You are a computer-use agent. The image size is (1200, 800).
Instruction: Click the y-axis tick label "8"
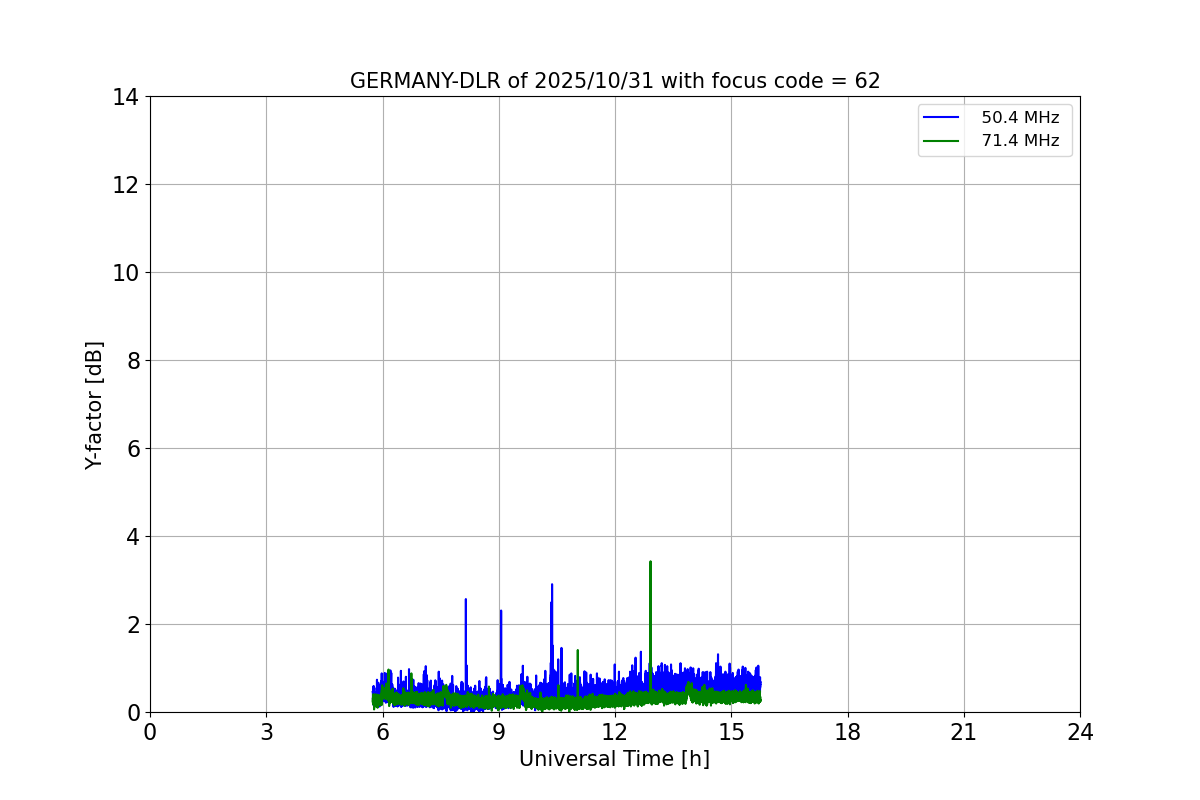pyautogui.click(x=132, y=361)
